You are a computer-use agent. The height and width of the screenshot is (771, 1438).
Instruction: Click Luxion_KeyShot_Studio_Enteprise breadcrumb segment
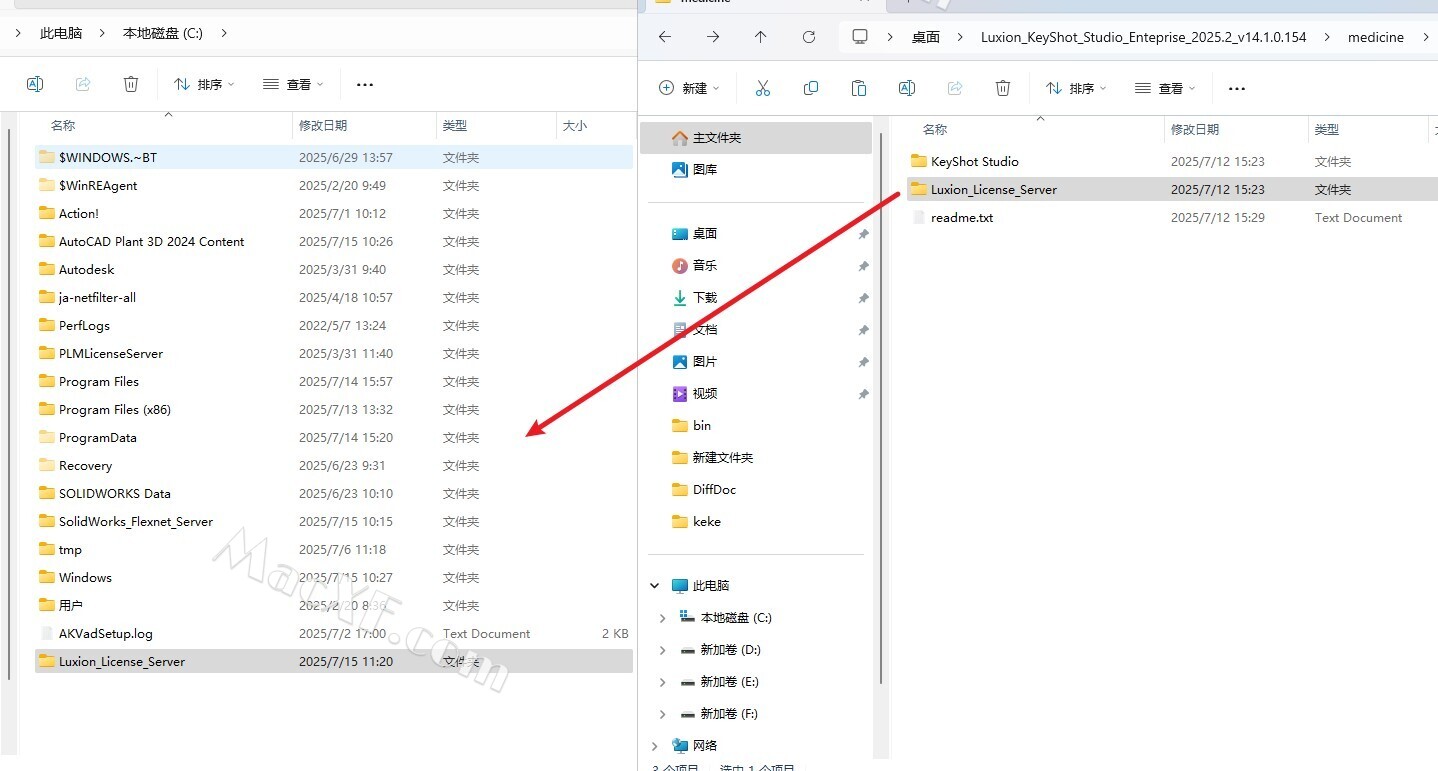click(1143, 37)
